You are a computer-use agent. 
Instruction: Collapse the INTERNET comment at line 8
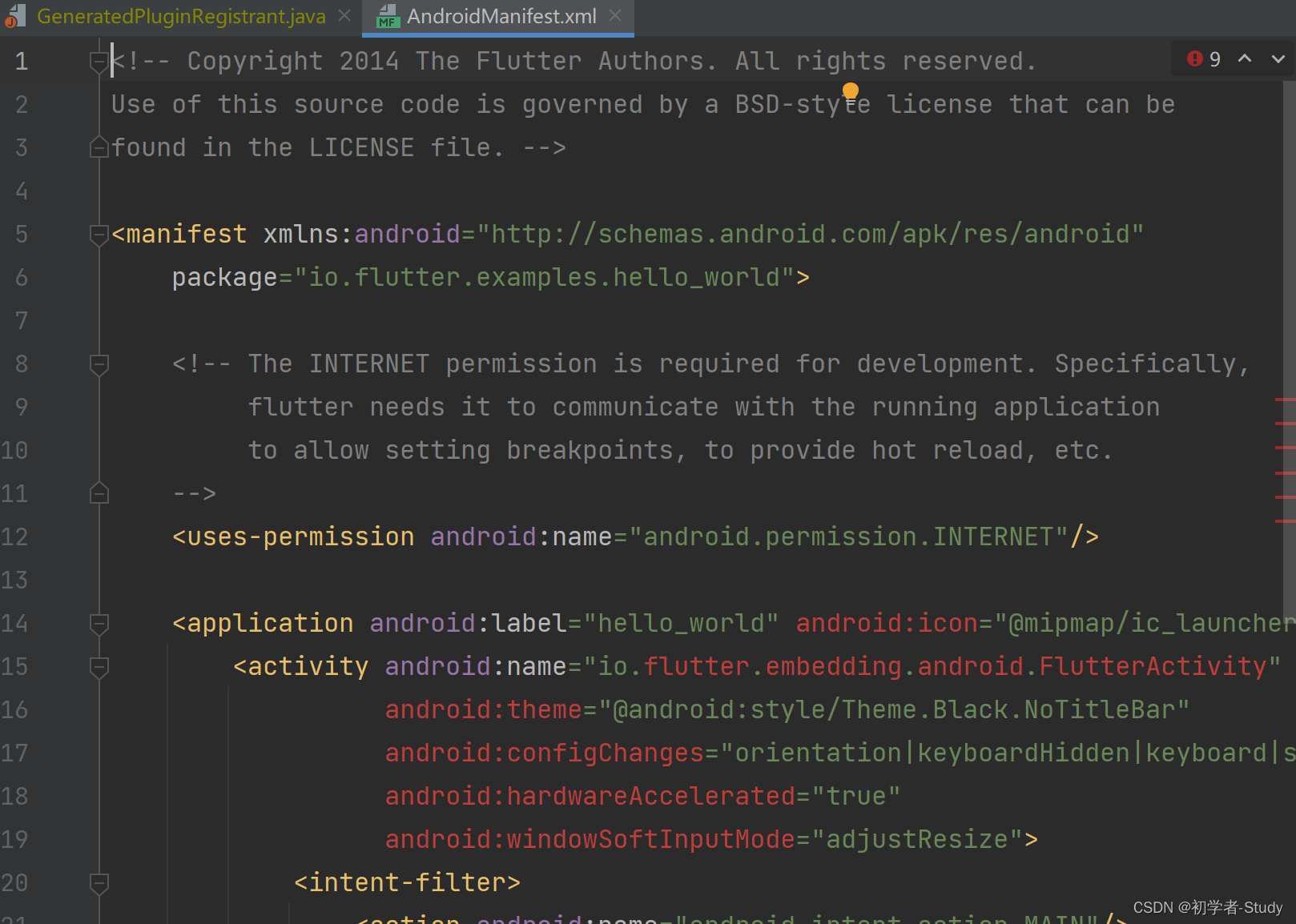click(x=99, y=364)
